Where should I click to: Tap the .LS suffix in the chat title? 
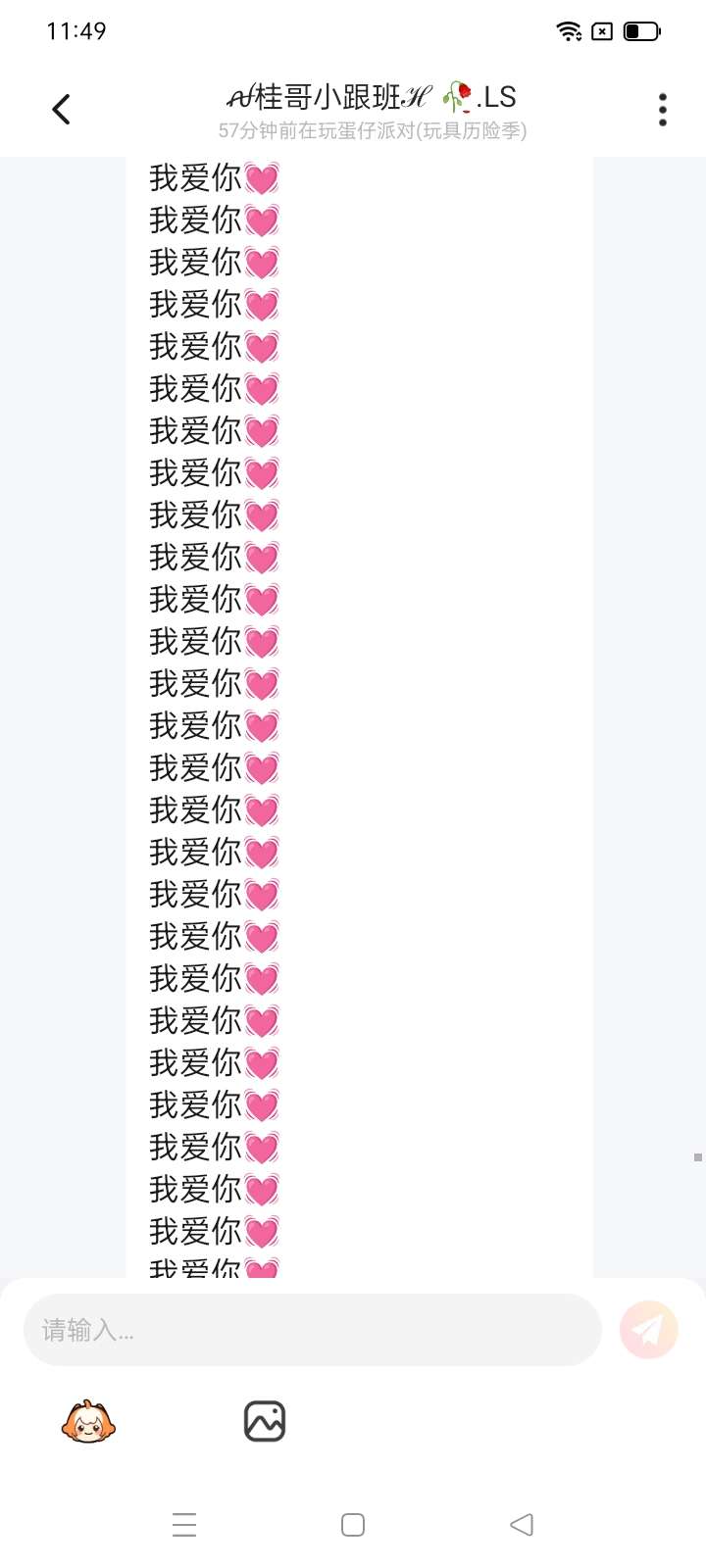click(x=496, y=97)
